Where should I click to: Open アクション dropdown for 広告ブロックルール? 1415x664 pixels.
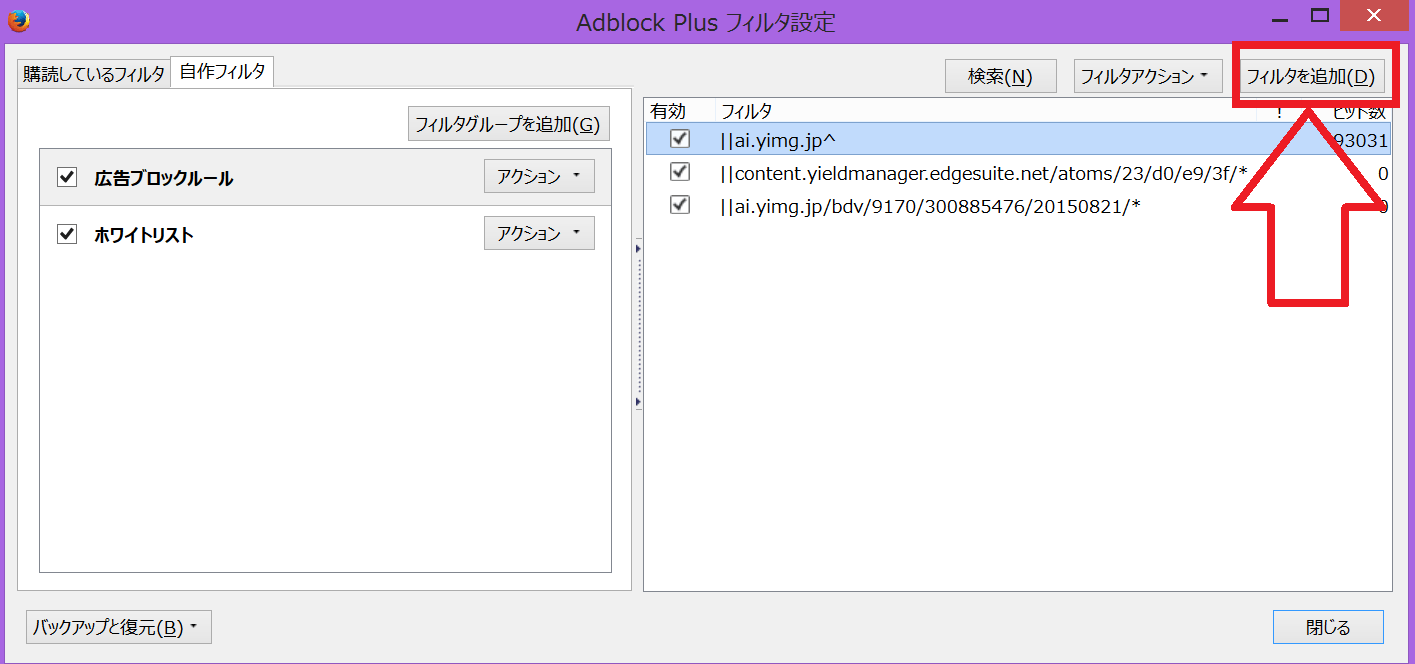click(x=539, y=177)
